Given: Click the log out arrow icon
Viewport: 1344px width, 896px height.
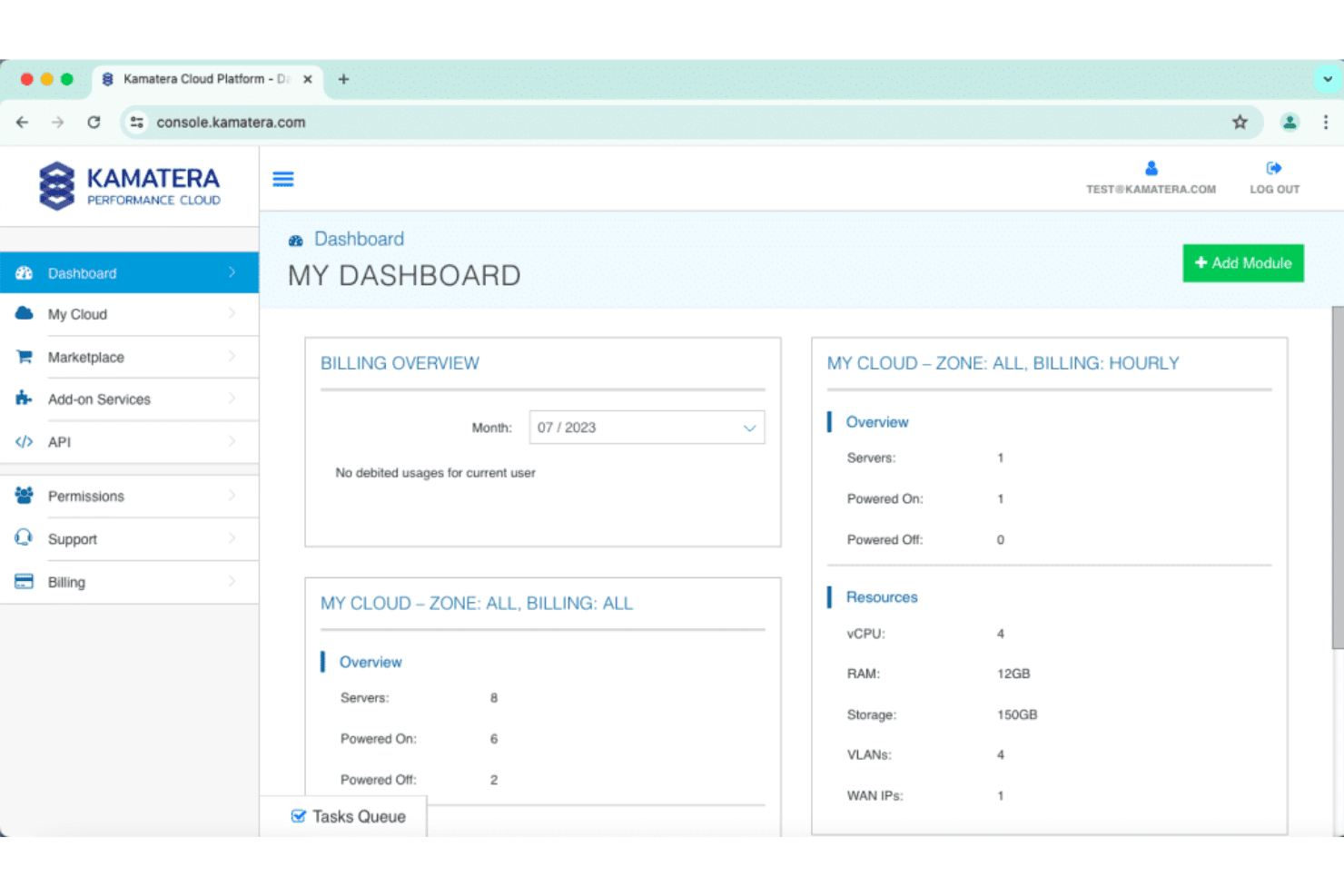Looking at the screenshot, I should coord(1274,168).
